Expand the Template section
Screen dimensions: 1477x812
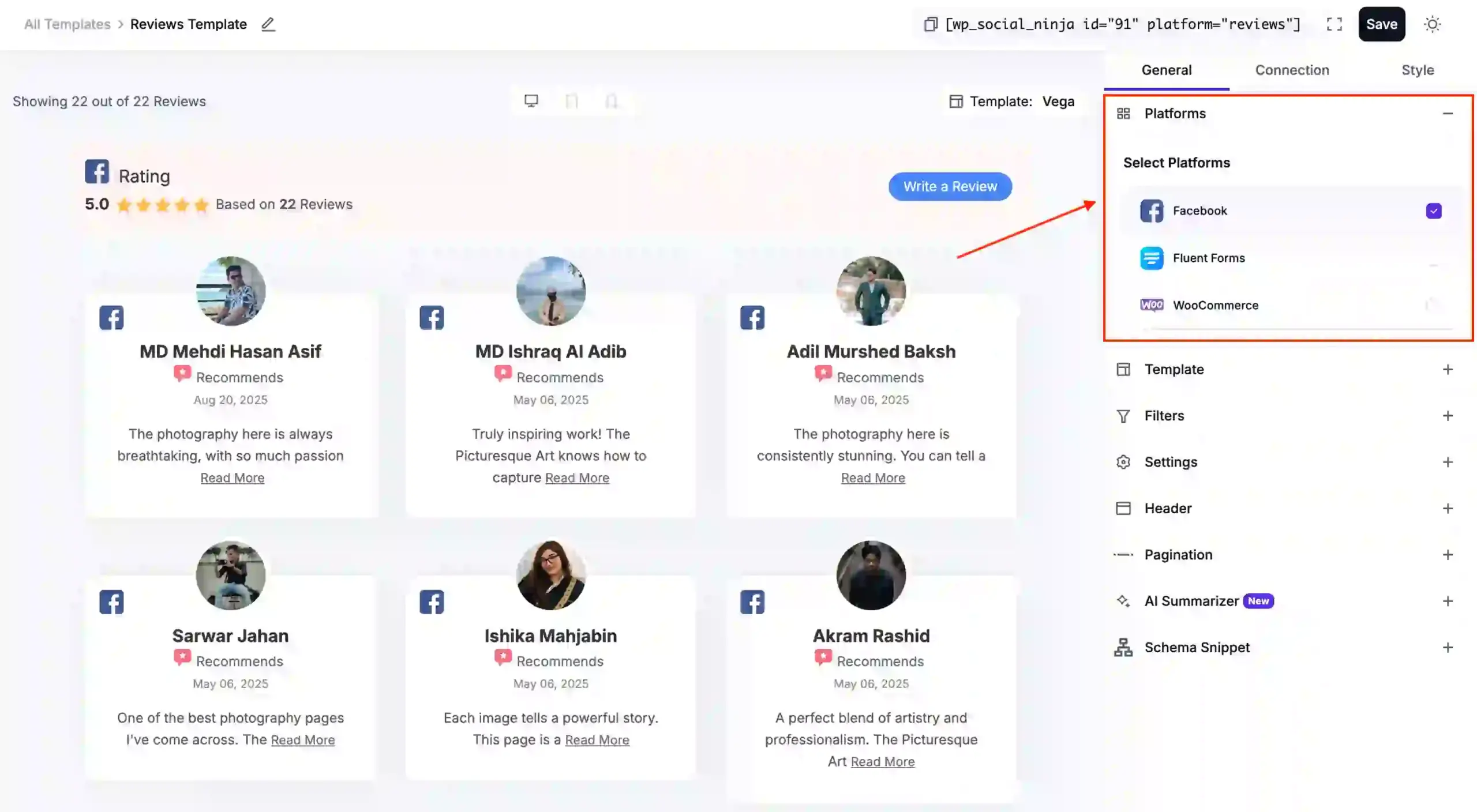point(1448,369)
